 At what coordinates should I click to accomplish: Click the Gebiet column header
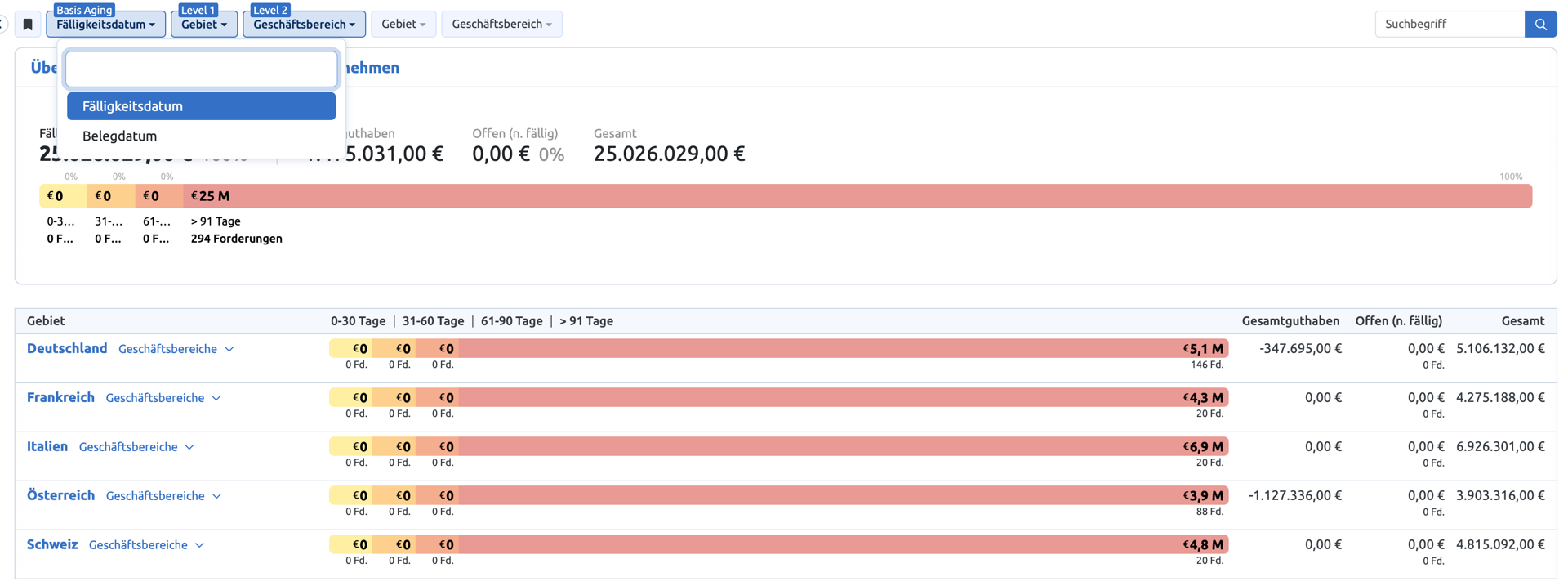[46, 321]
